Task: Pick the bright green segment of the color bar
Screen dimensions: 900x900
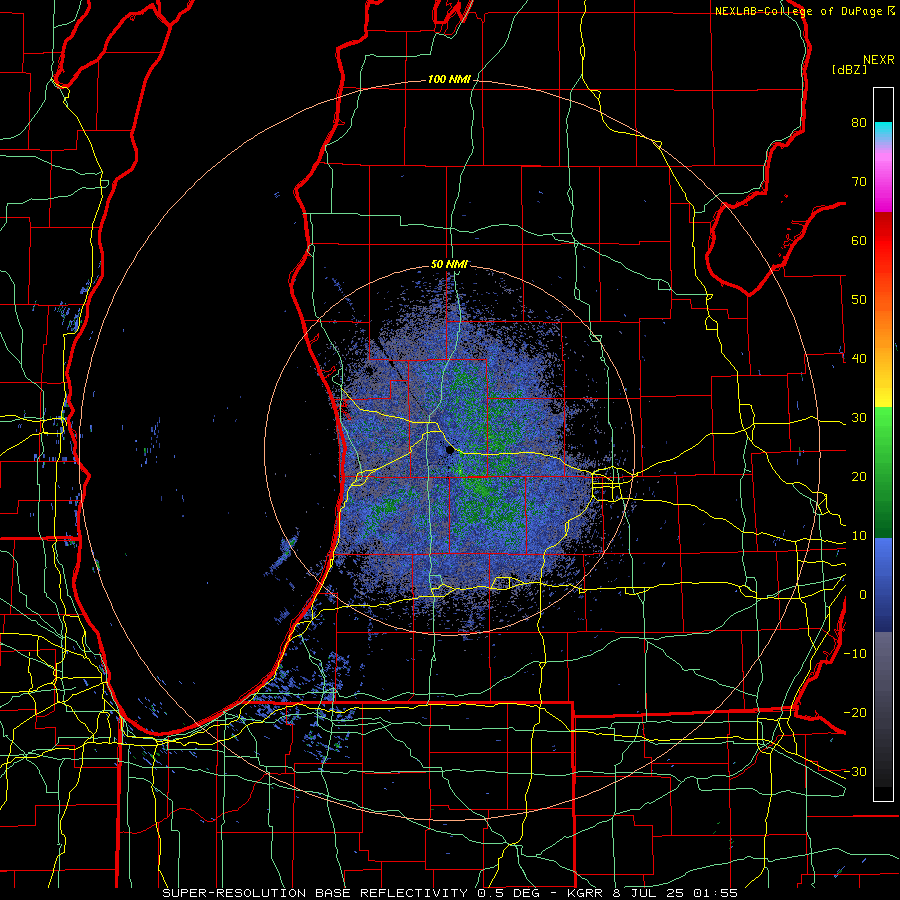Action: coord(883,430)
